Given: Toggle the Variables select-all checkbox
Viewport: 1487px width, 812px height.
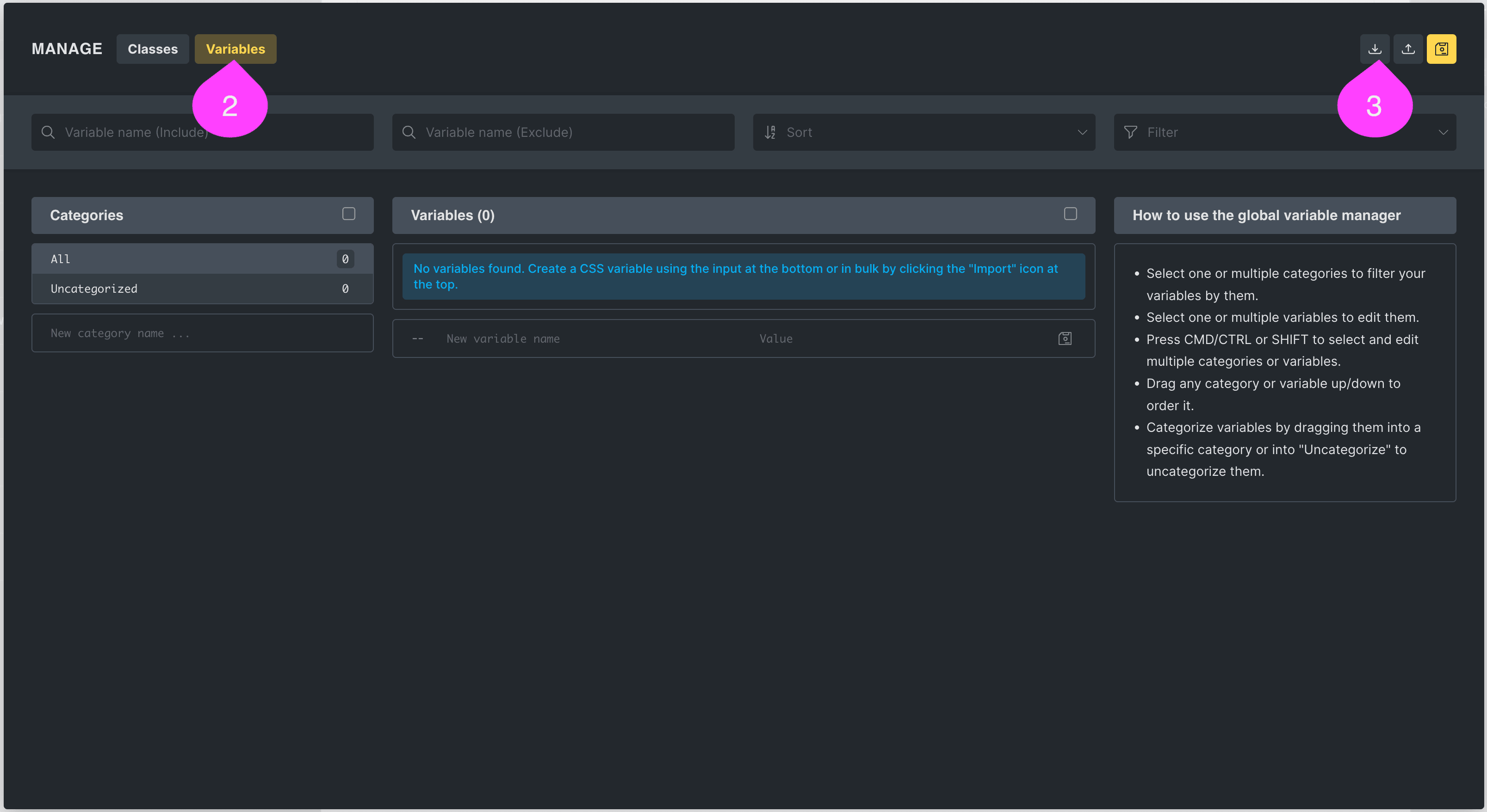Looking at the screenshot, I should coord(1070,214).
